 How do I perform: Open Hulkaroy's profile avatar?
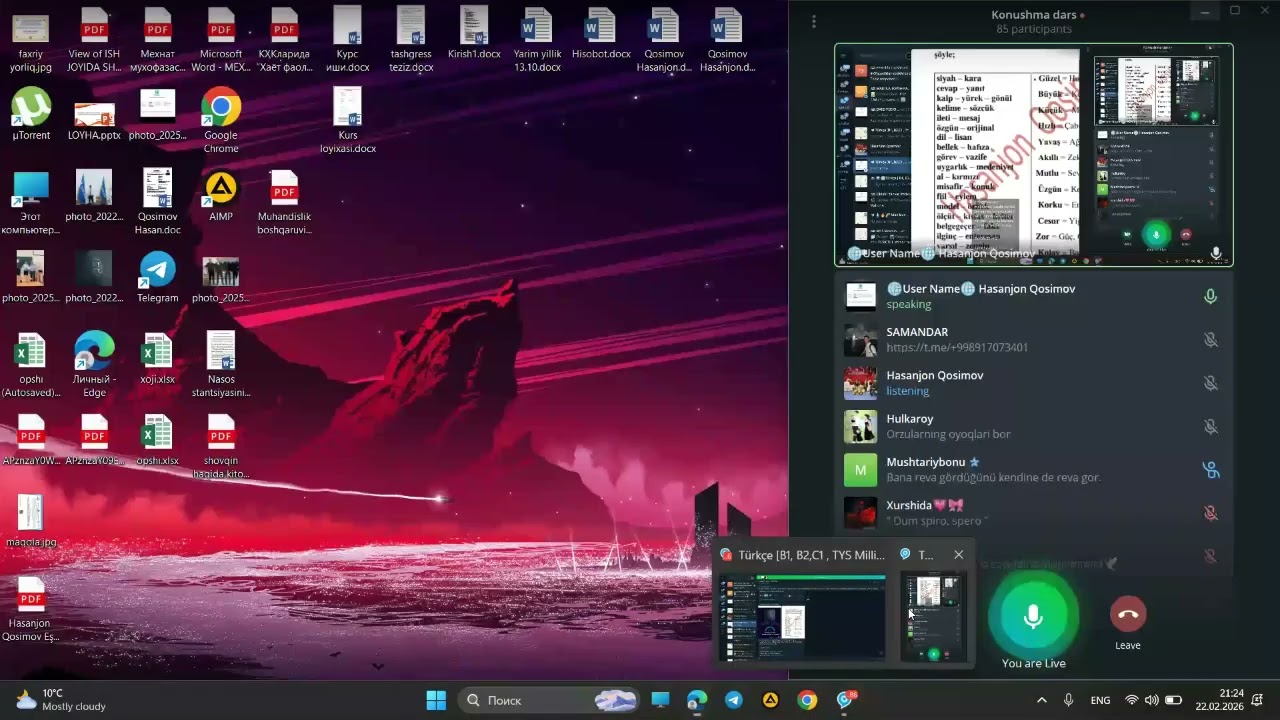(x=860, y=426)
